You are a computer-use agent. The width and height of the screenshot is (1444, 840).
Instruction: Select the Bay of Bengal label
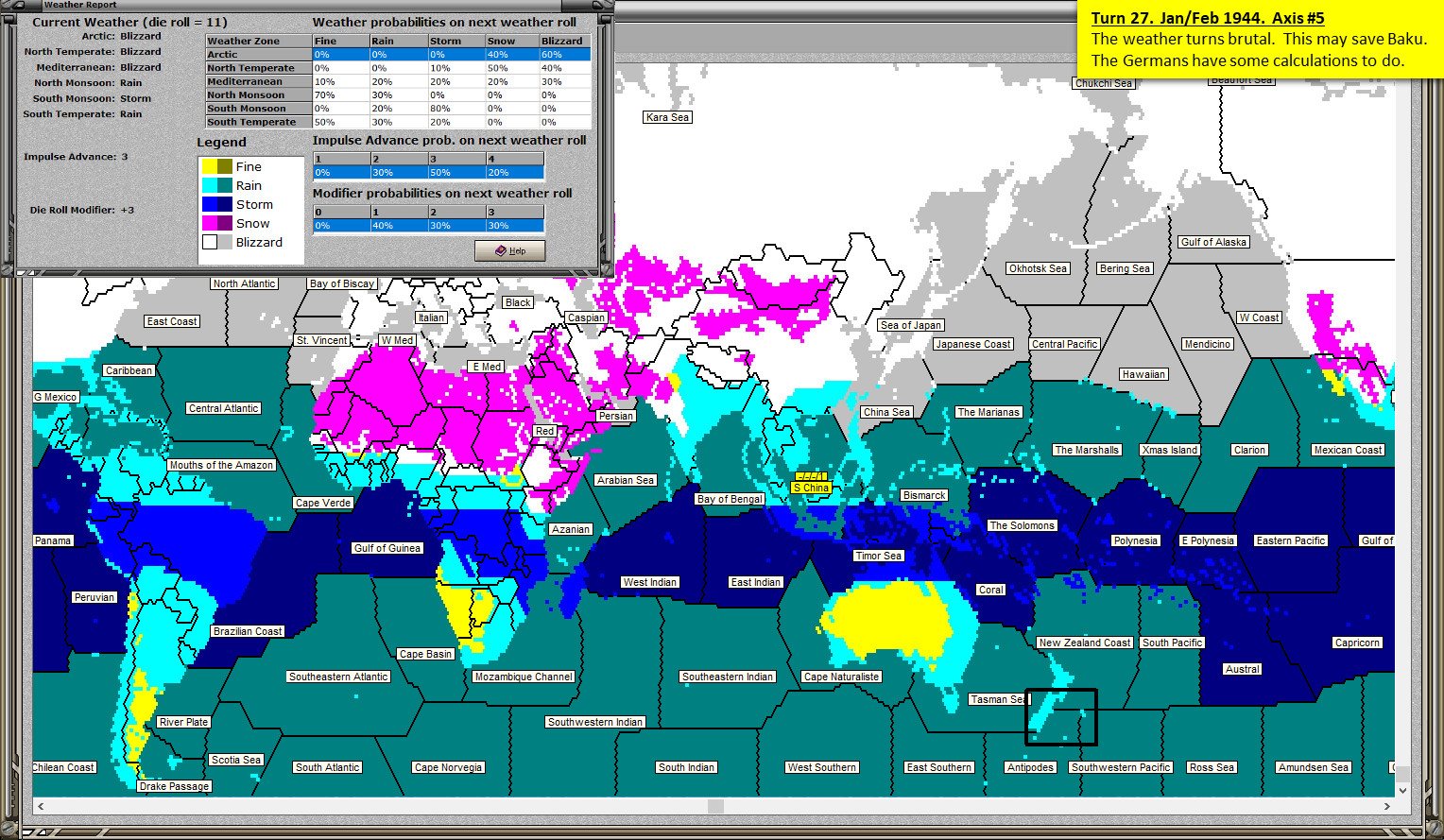click(729, 499)
